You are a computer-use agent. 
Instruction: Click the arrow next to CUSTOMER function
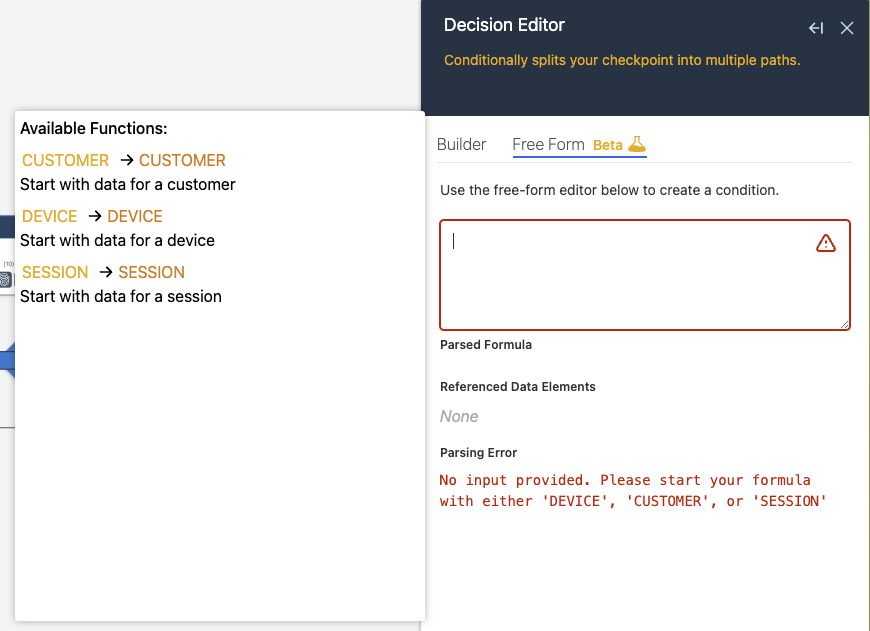pyautogui.click(x=127, y=160)
